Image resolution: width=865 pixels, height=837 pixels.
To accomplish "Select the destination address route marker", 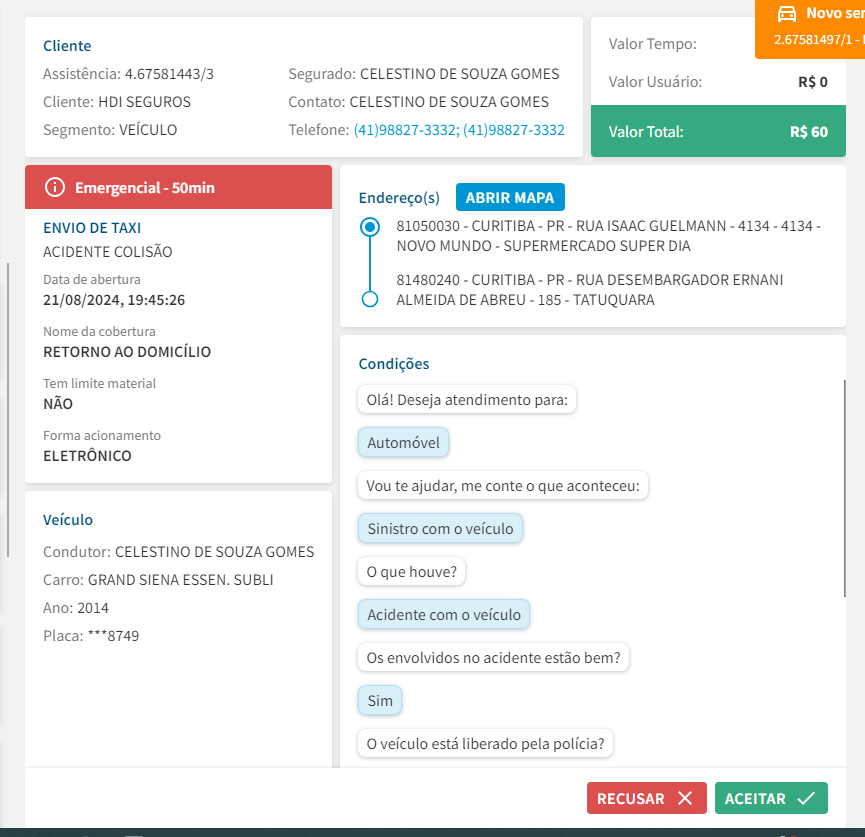I will [370, 299].
